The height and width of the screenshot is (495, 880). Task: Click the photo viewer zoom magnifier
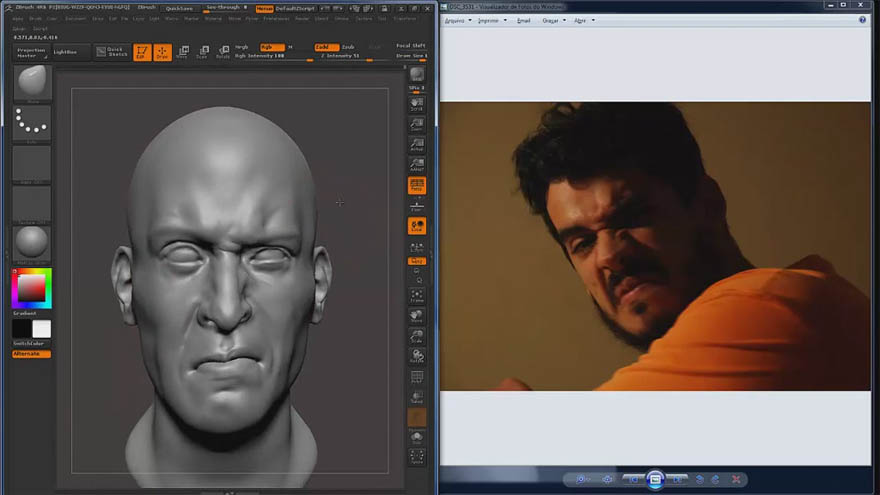coord(581,479)
